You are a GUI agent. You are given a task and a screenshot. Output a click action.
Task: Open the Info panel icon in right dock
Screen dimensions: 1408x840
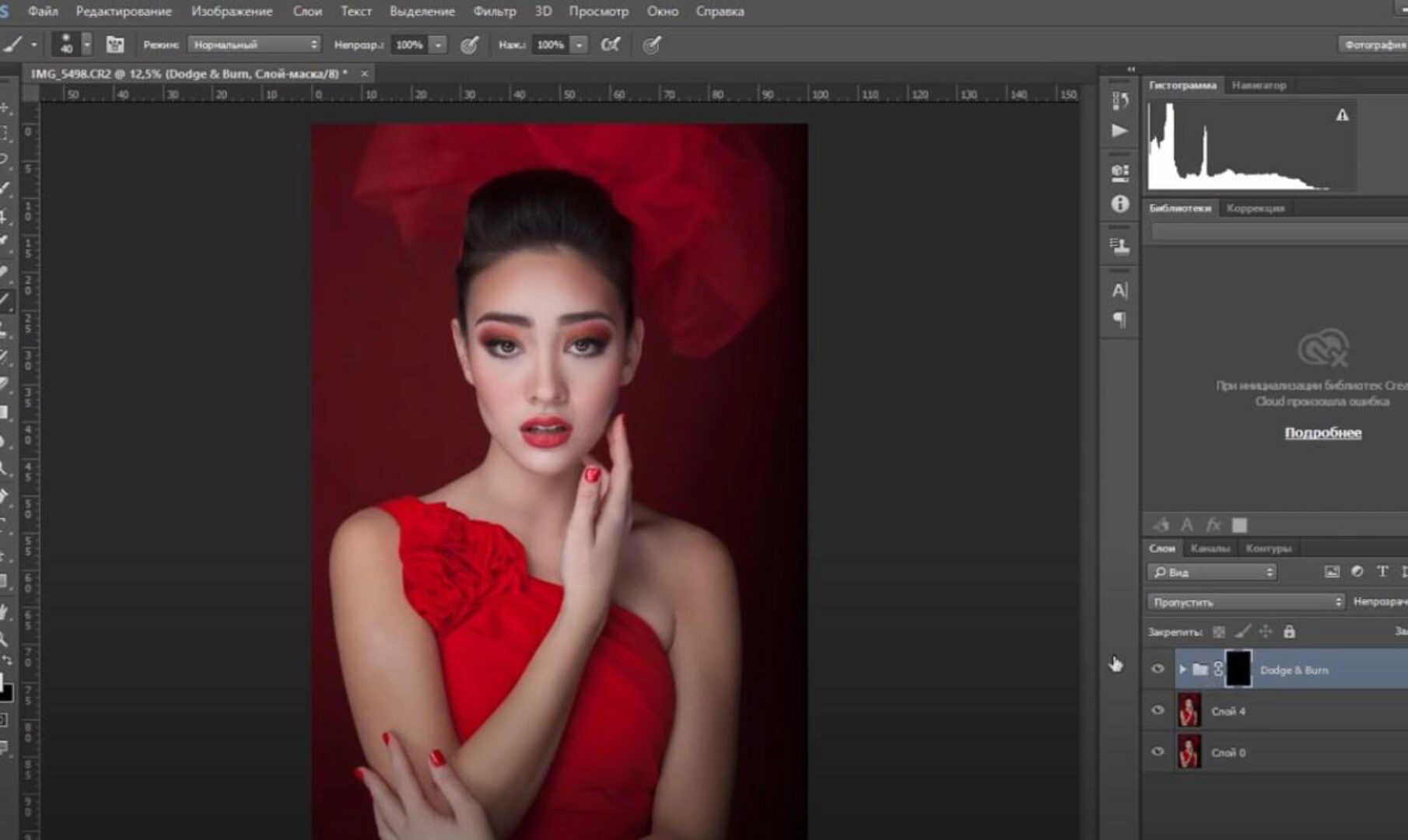pos(1120,204)
